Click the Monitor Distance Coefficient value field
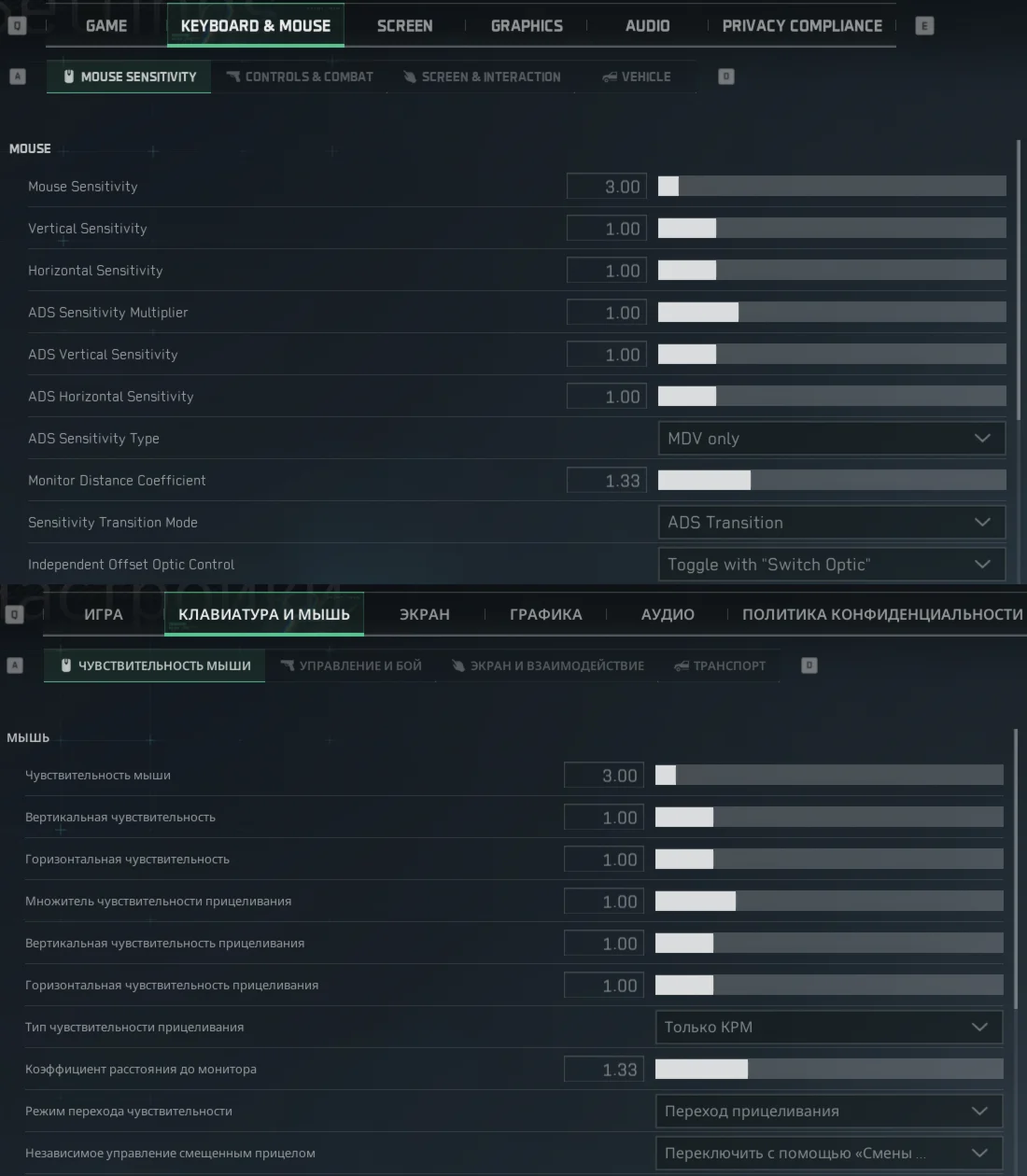Viewport: 1027px width, 1176px height. [607, 481]
